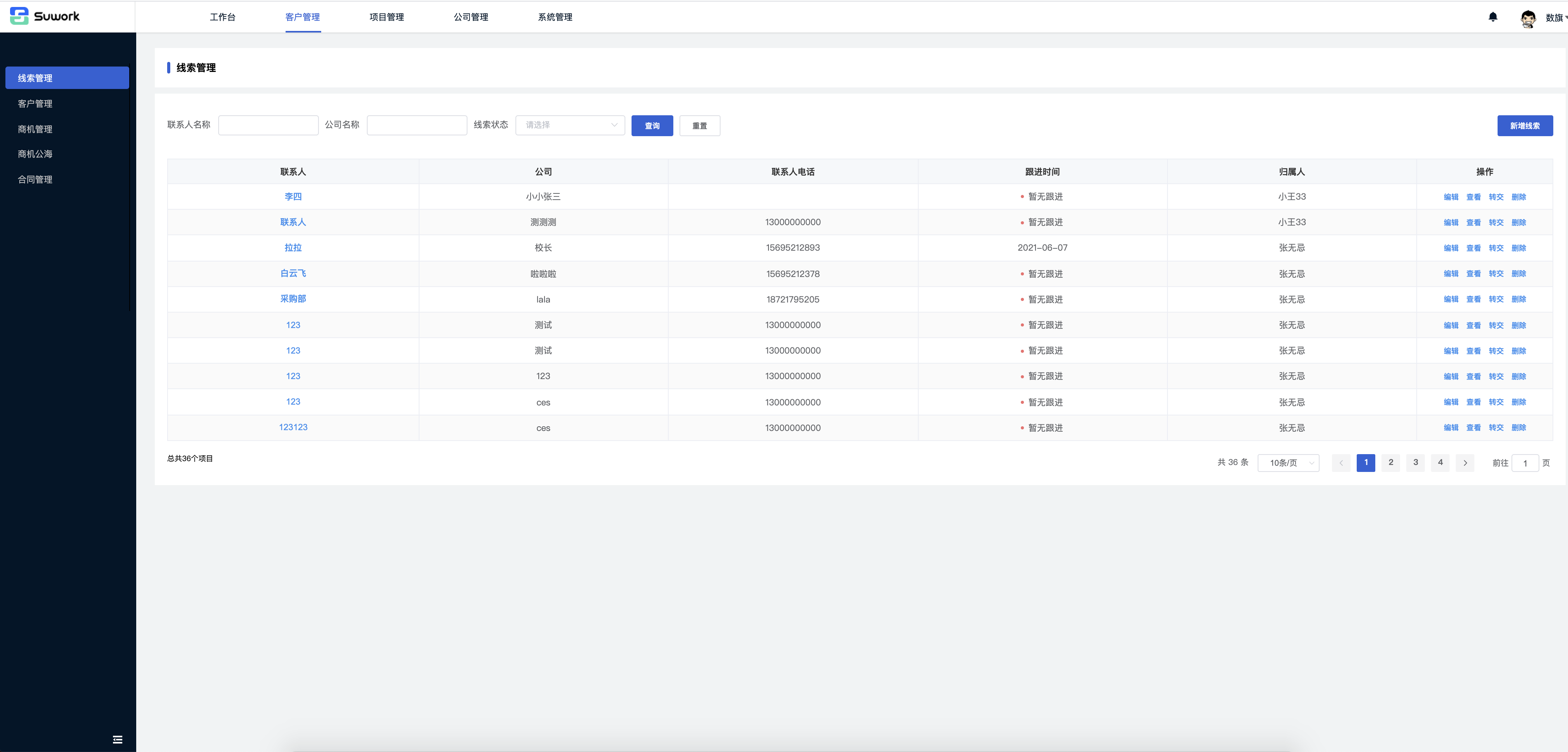
Task: Switch to 系统管理 tab
Action: coord(555,17)
